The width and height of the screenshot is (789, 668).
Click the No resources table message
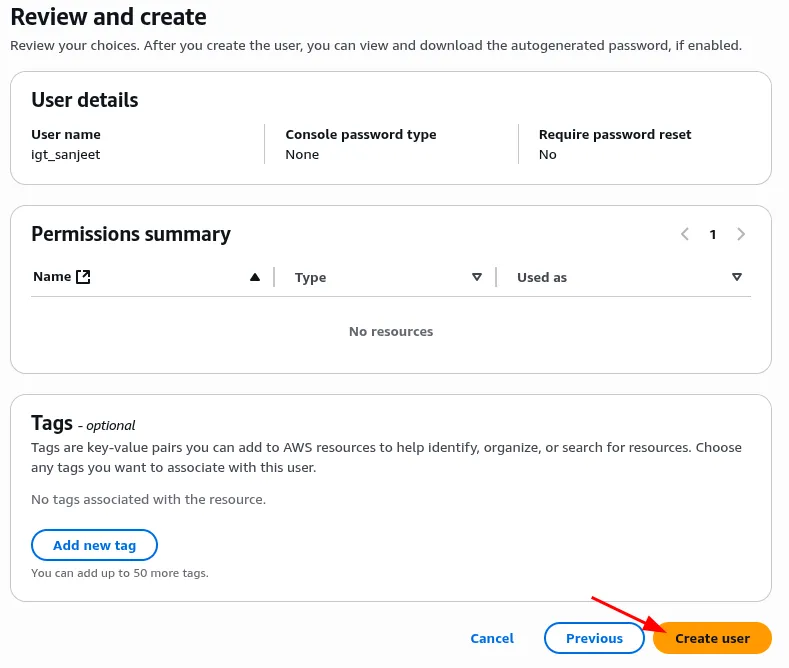(391, 331)
